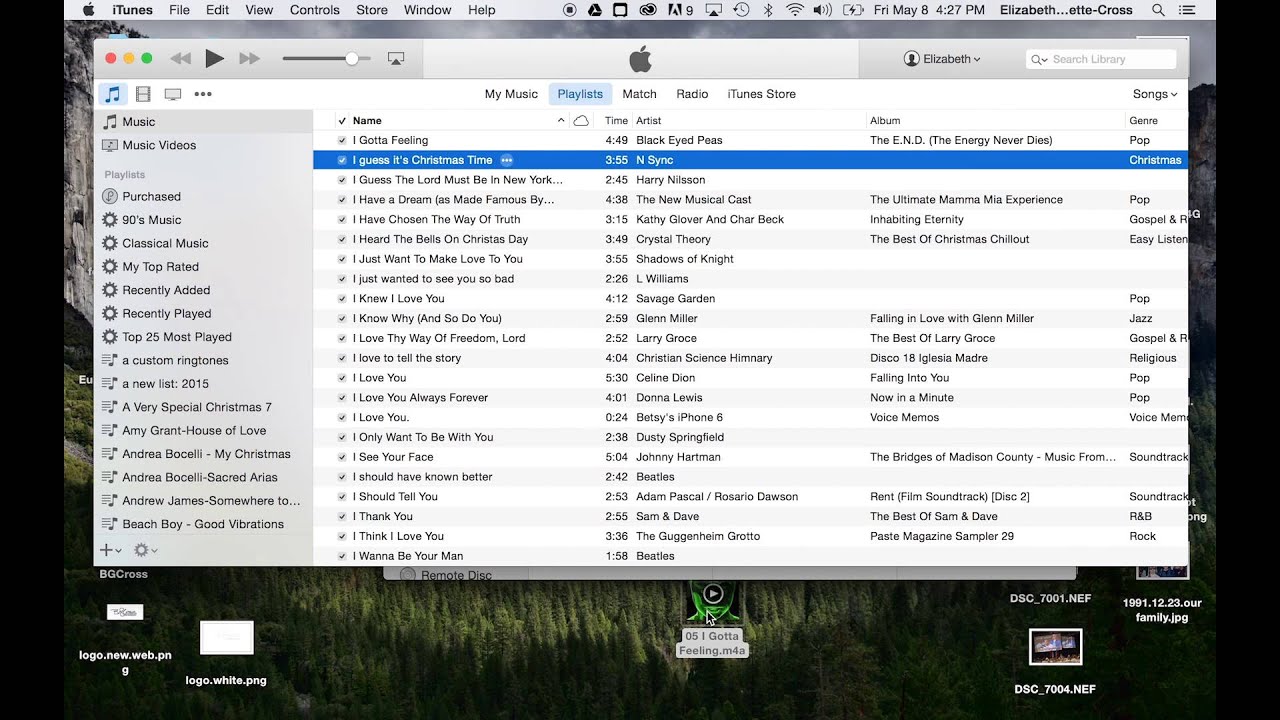The height and width of the screenshot is (720, 1280).
Task: Open the Time Machine menu bar icon
Action: click(x=741, y=10)
